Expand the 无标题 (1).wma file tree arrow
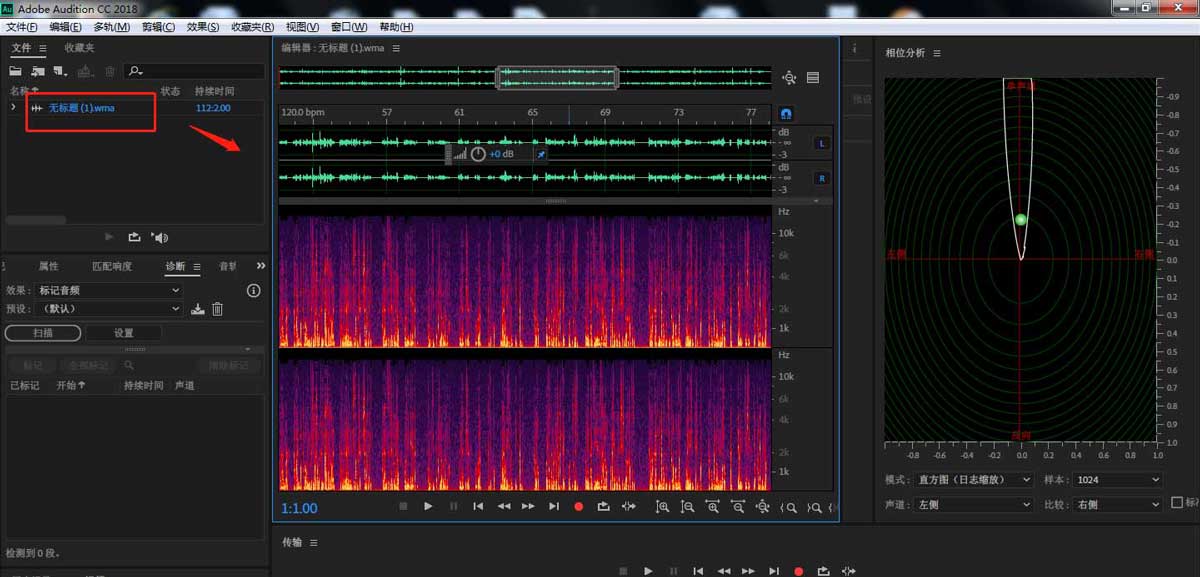The width and height of the screenshot is (1200, 577). [13, 107]
